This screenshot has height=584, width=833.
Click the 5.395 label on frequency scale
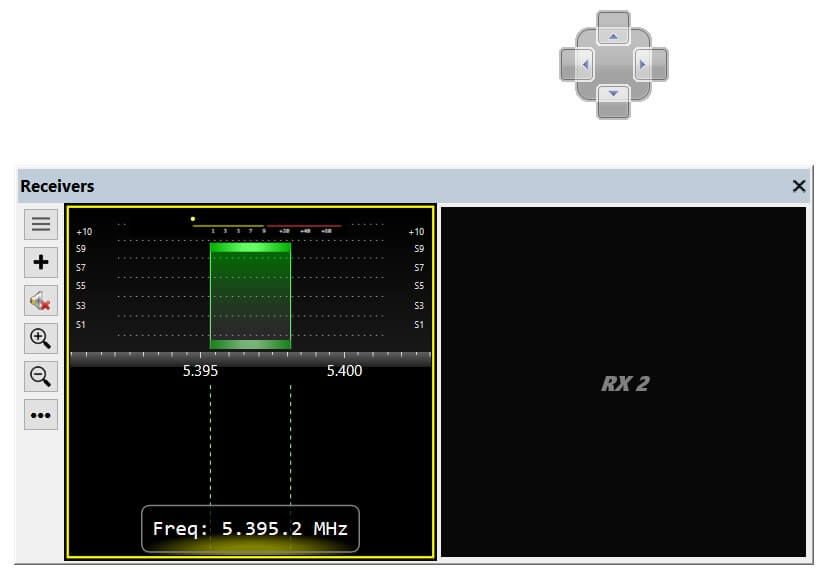200,371
